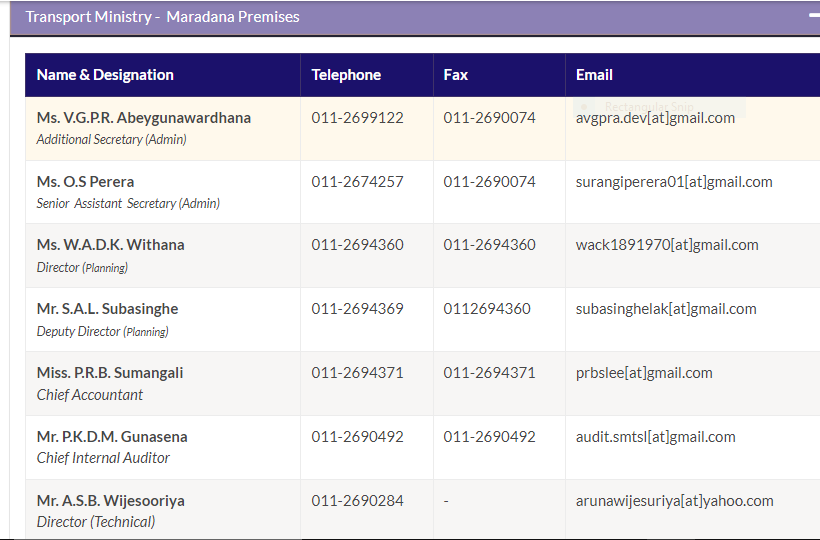Select Ms. O.S Perera's telephone 011-2674257
This screenshot has width=820, height=540.
(357, 182)
